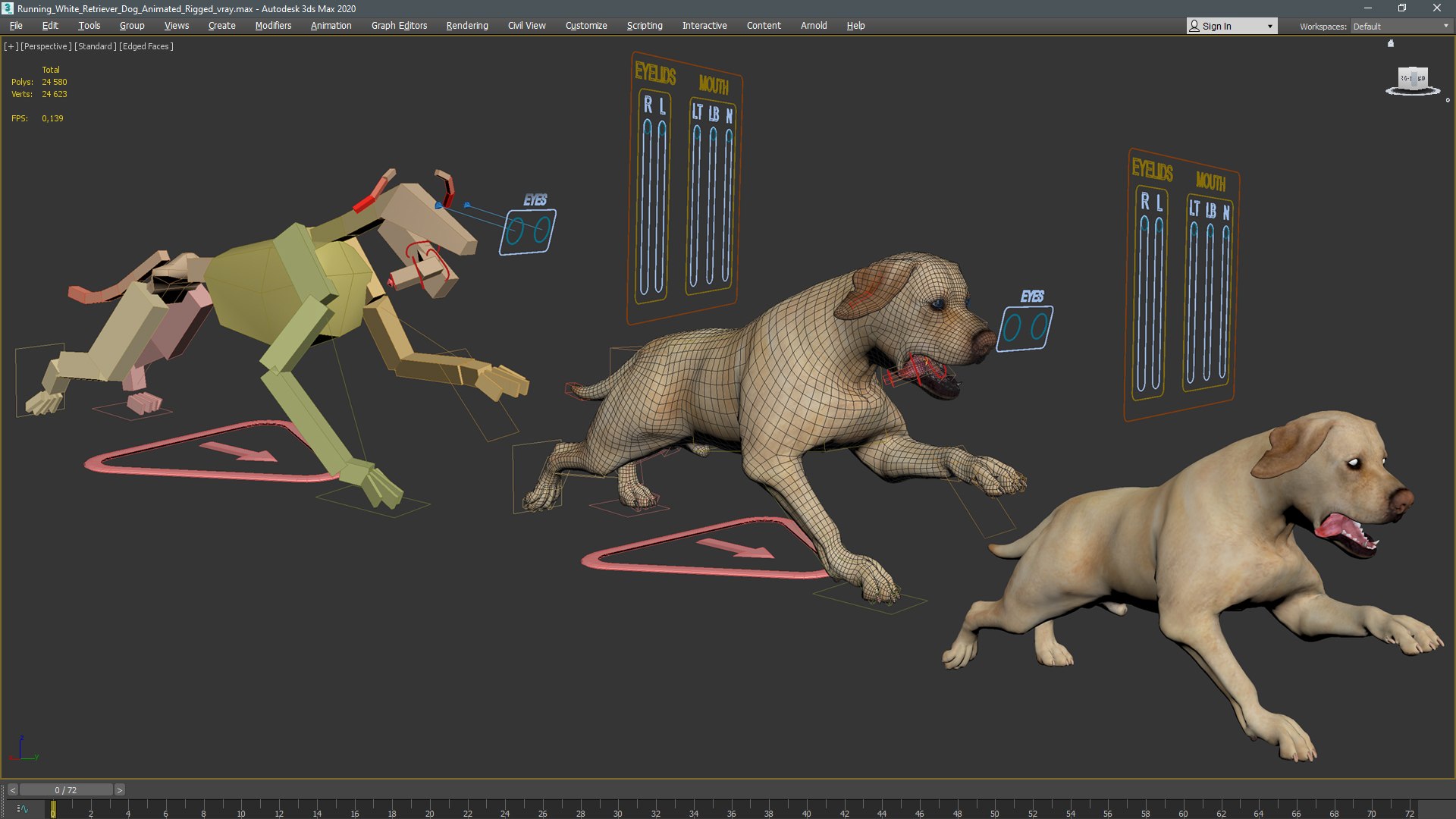This screenshot has height=819, width=1456.
Task: Click the Polys count value 24 580
Action: (x=55, y=82)
